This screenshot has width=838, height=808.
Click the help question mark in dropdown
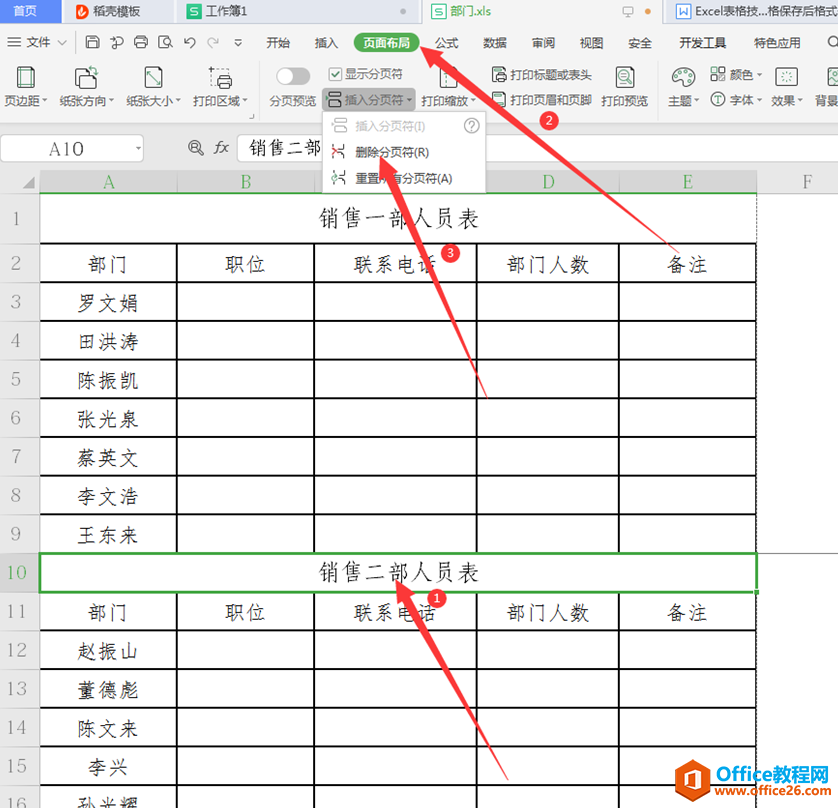point(471,126)
